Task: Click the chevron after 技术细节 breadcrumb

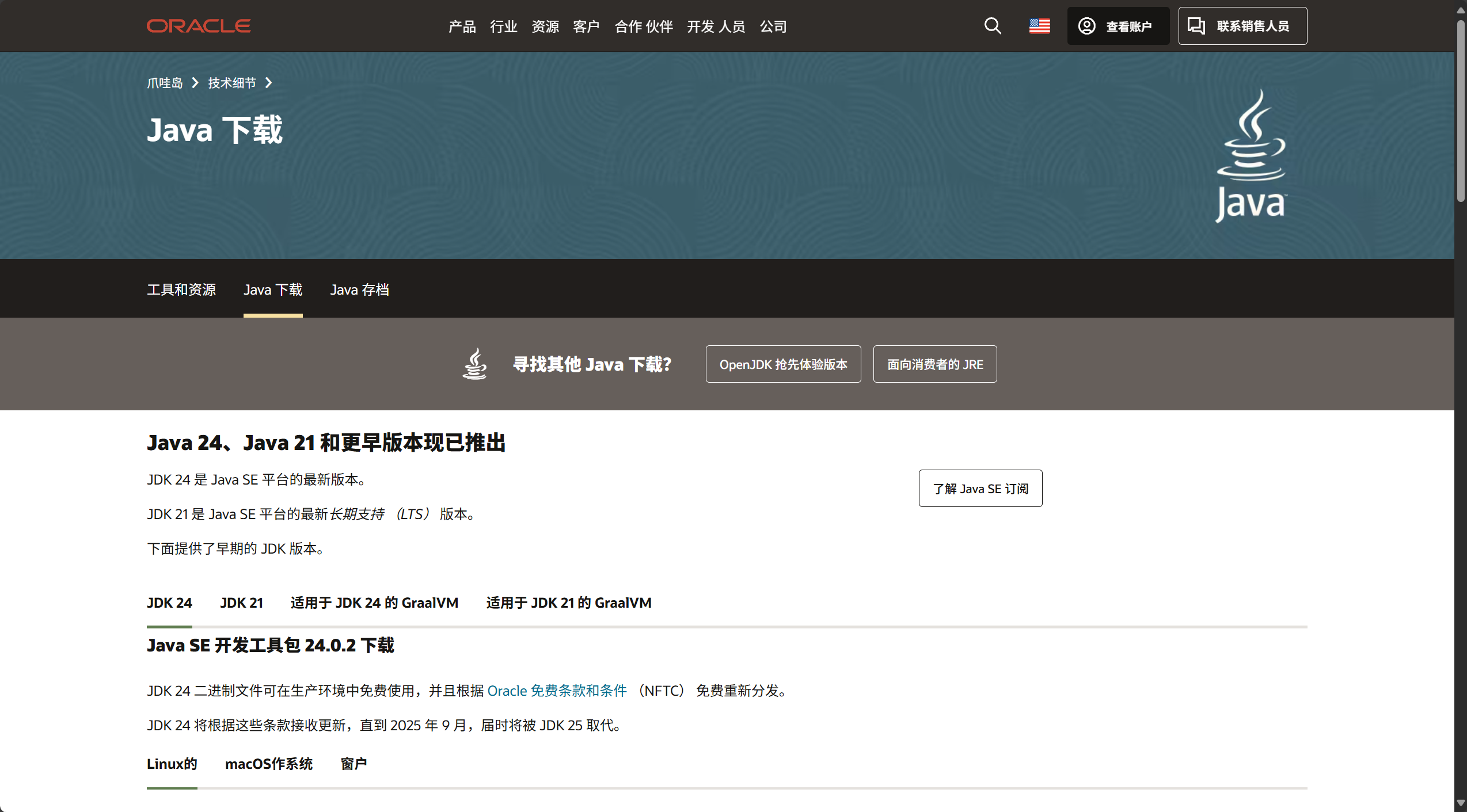Action: tap(268, 83)
